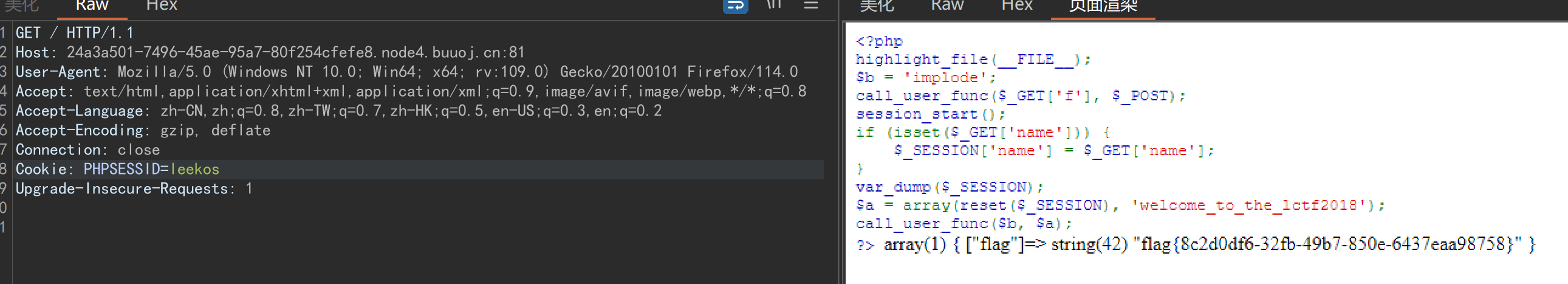
Task: Click the $b = 'implode' code line
Action: coord(926,78)
